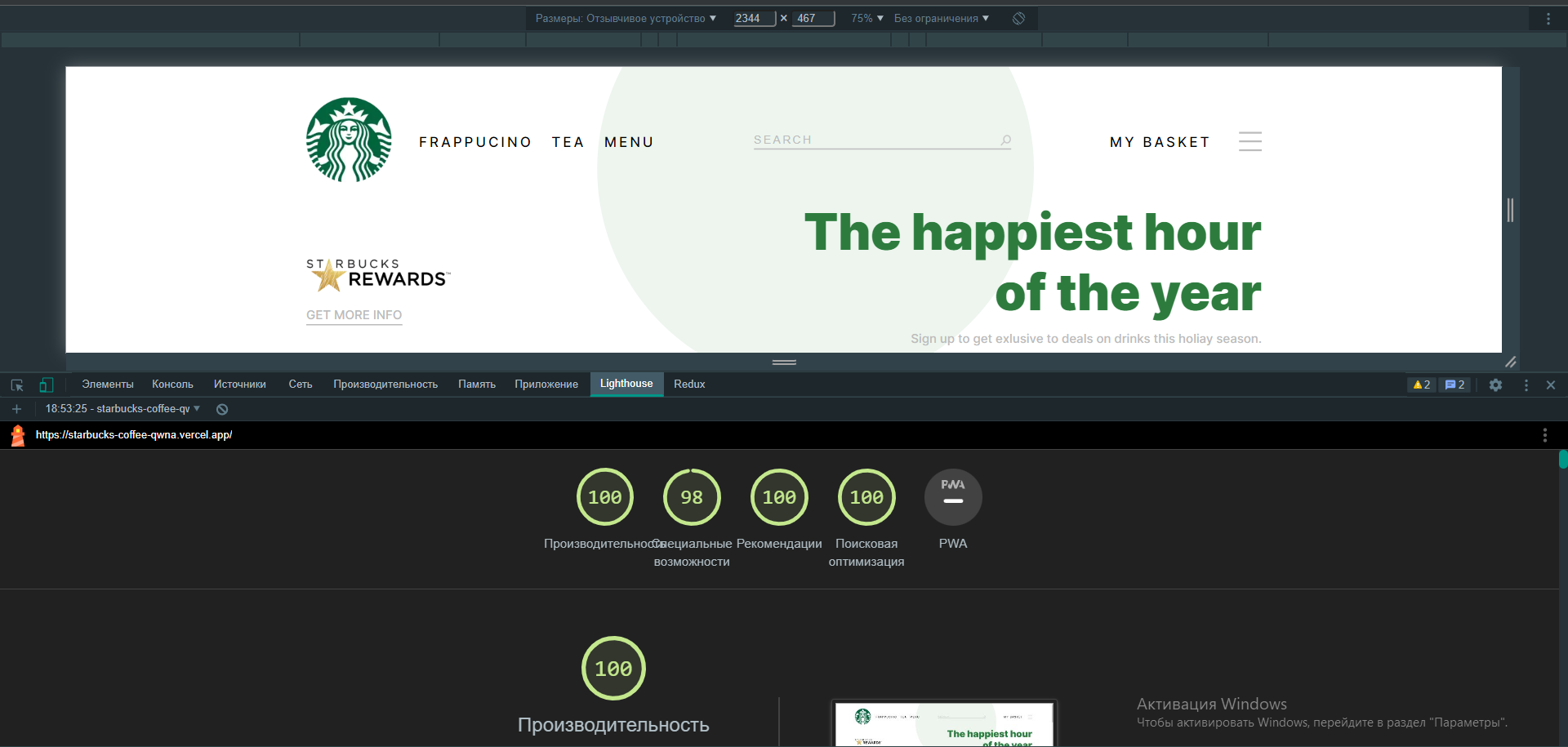Toggle the device emulation toolbar
This screenshot has height=747, width=1568.
[x=47, y=385]
